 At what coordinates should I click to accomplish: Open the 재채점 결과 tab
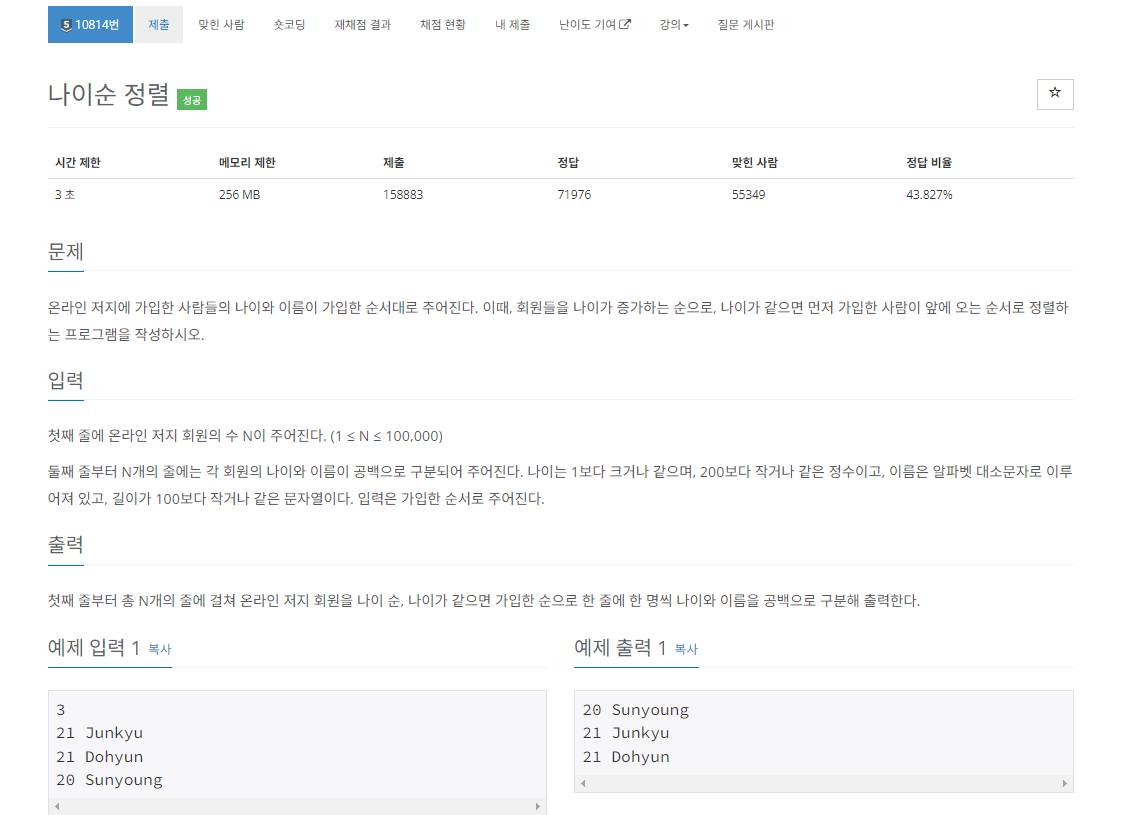click(363, 24)
